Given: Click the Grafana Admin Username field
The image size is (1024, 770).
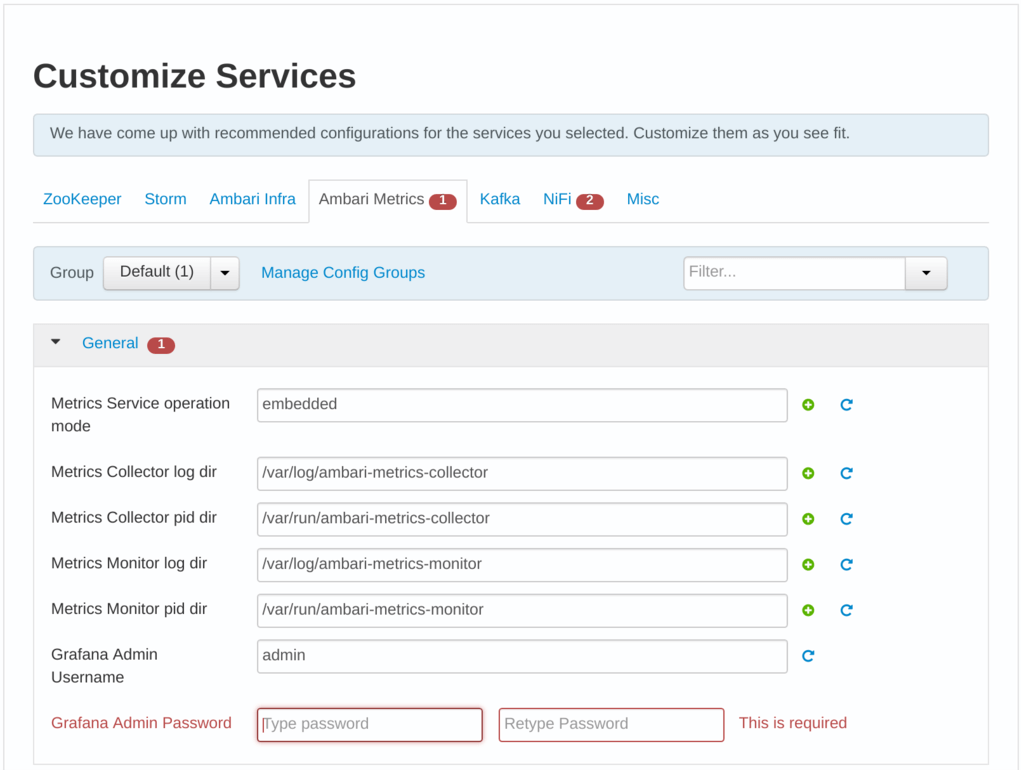Looking at the screenshot, I should (x=522, y=656).
